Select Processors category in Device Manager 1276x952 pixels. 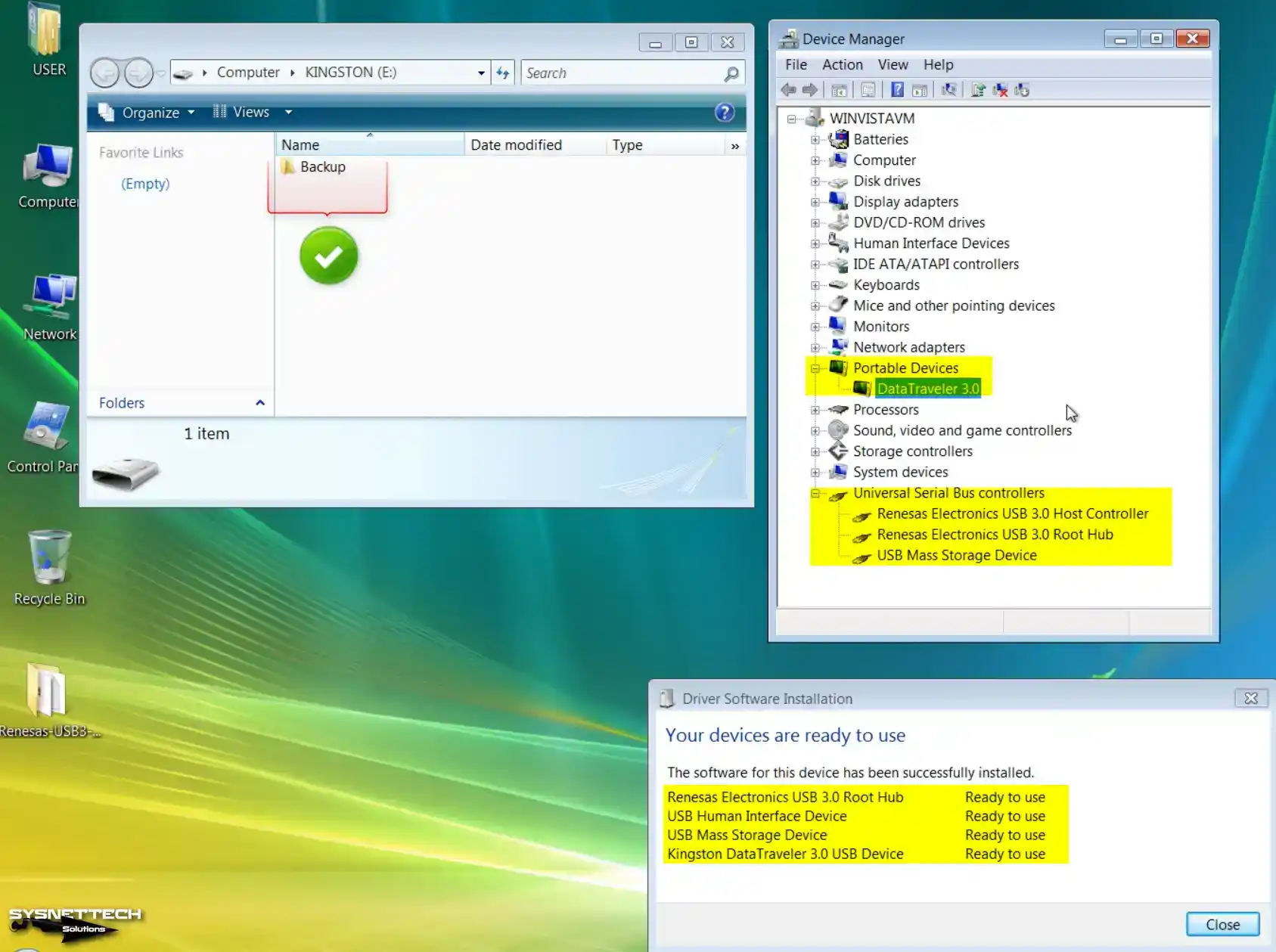[885, 410]
